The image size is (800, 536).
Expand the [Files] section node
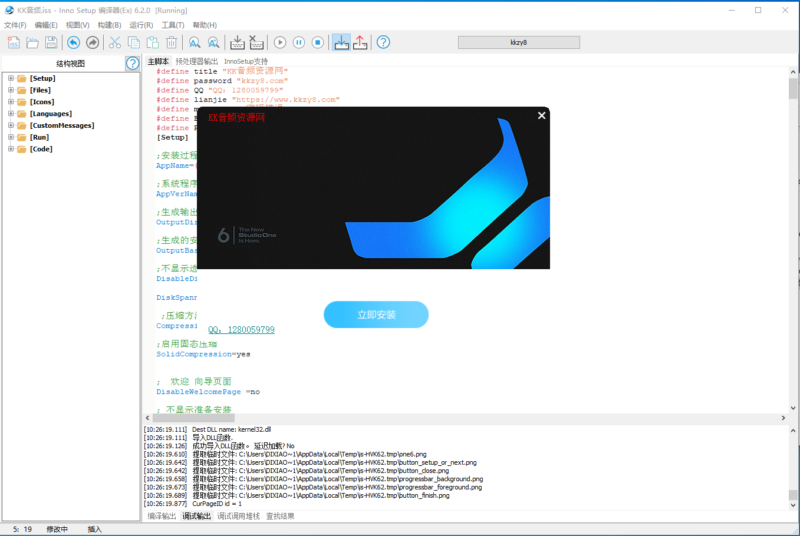pos(10,90)
